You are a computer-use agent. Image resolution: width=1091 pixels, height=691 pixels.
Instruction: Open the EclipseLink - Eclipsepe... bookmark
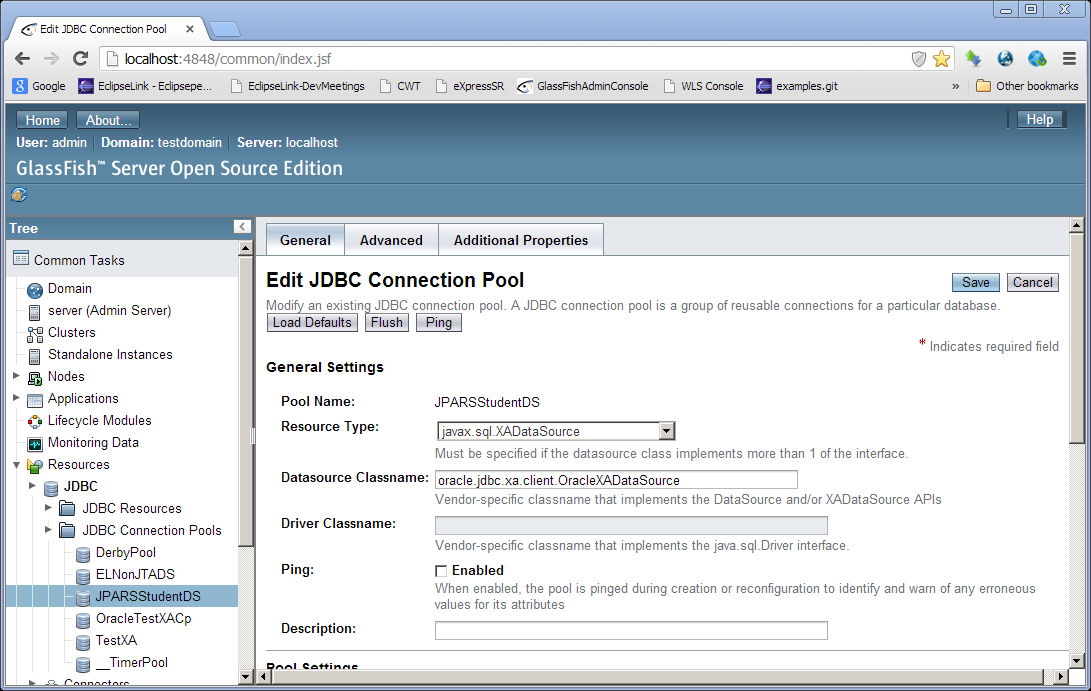tap(145, 86)
